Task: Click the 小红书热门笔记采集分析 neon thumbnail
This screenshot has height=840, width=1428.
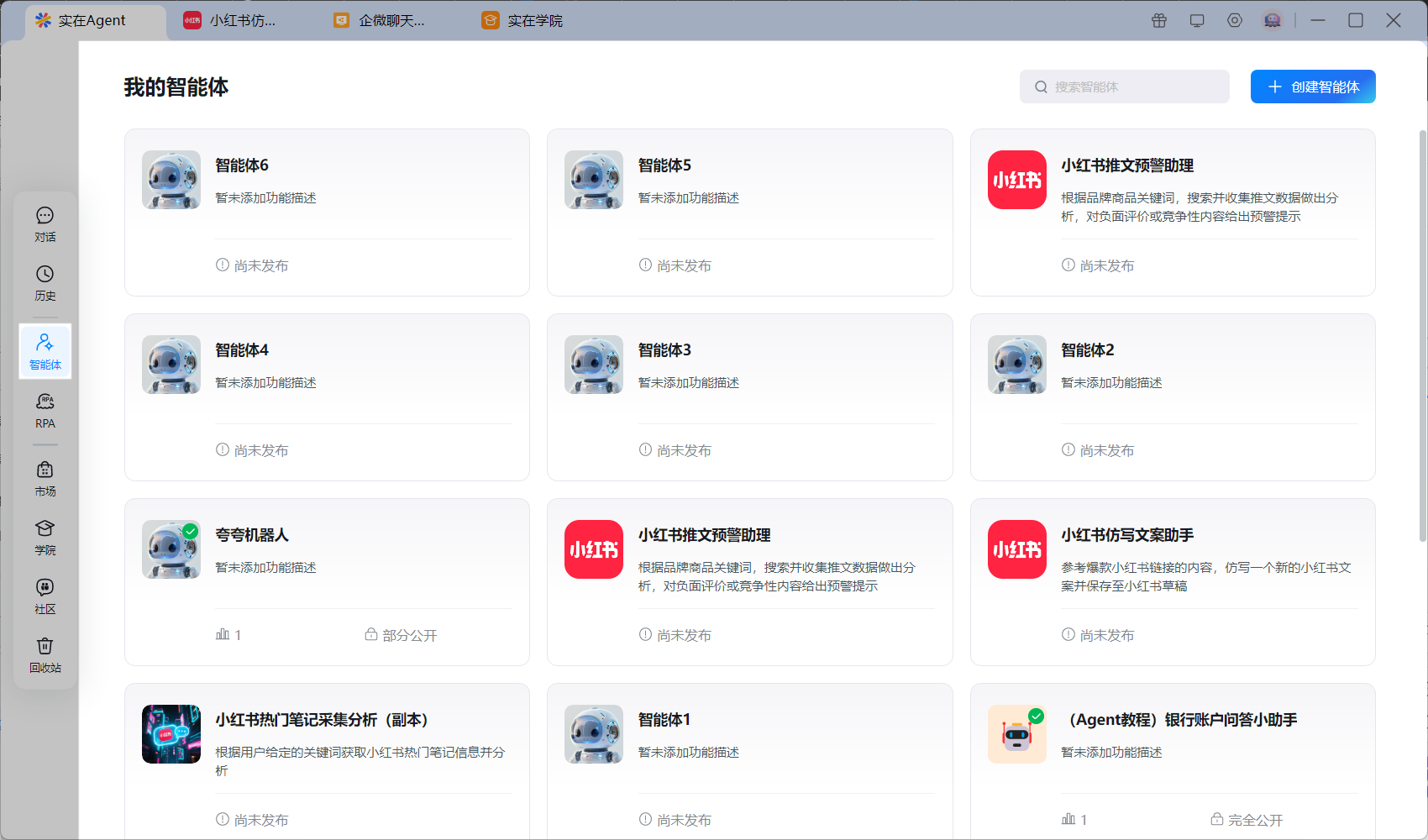Action: tap(171, 734)
